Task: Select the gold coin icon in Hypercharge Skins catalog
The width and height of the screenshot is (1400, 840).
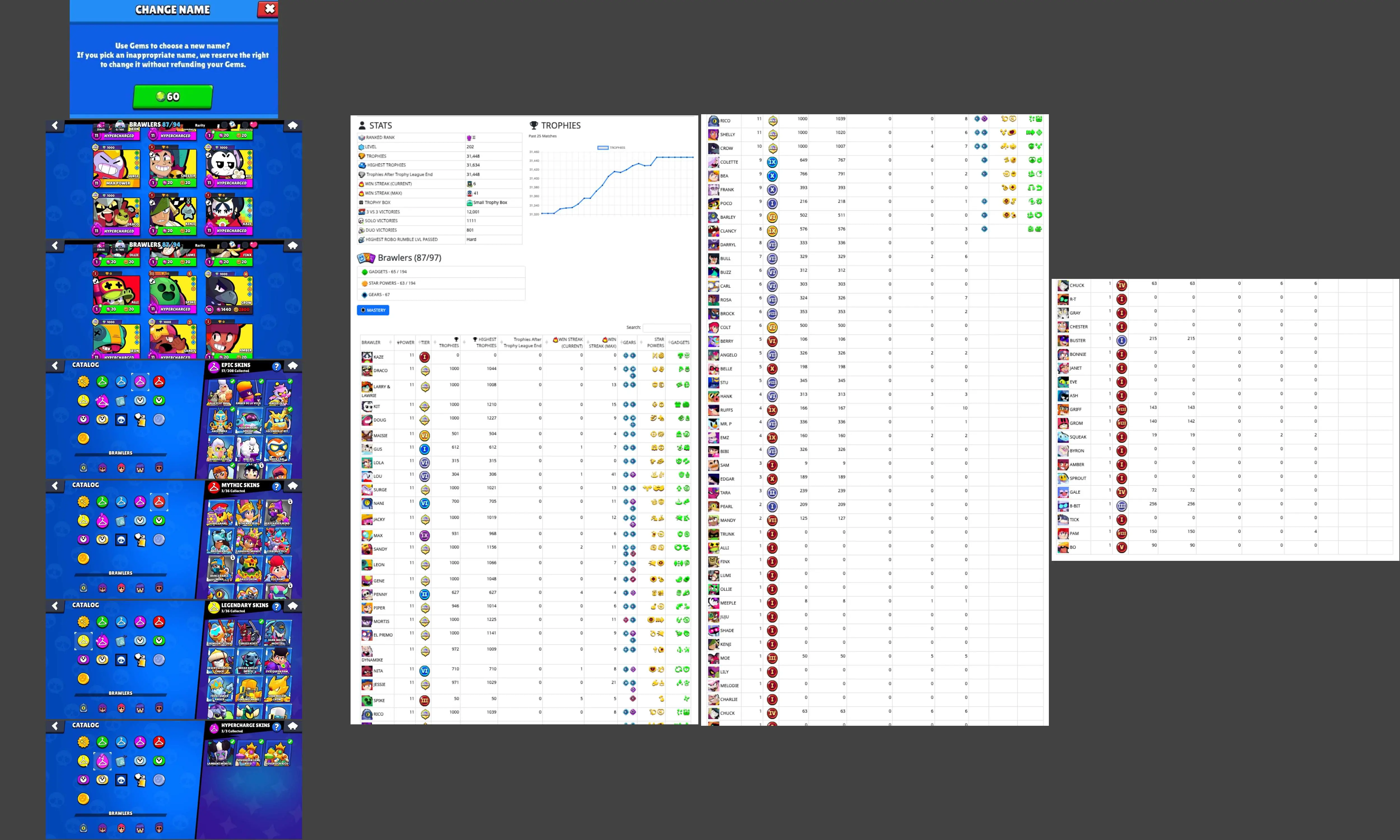Action: 83,799
